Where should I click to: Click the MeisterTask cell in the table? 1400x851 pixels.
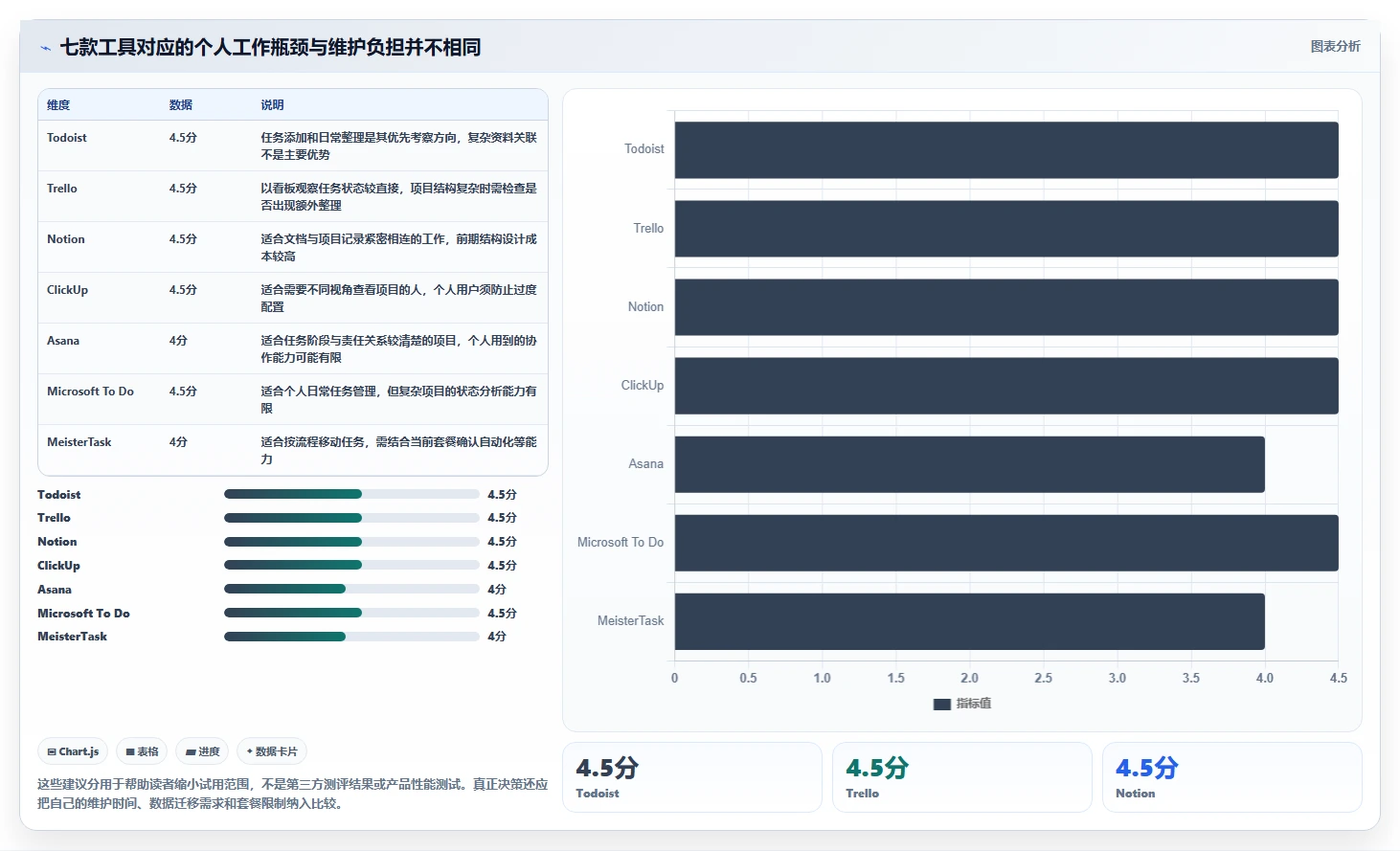(x=79, y=441)
